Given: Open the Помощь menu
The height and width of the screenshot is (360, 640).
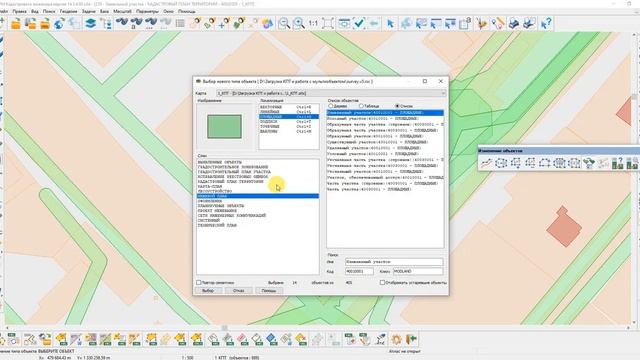Looking at the screenshot, I should coord(187,11).
